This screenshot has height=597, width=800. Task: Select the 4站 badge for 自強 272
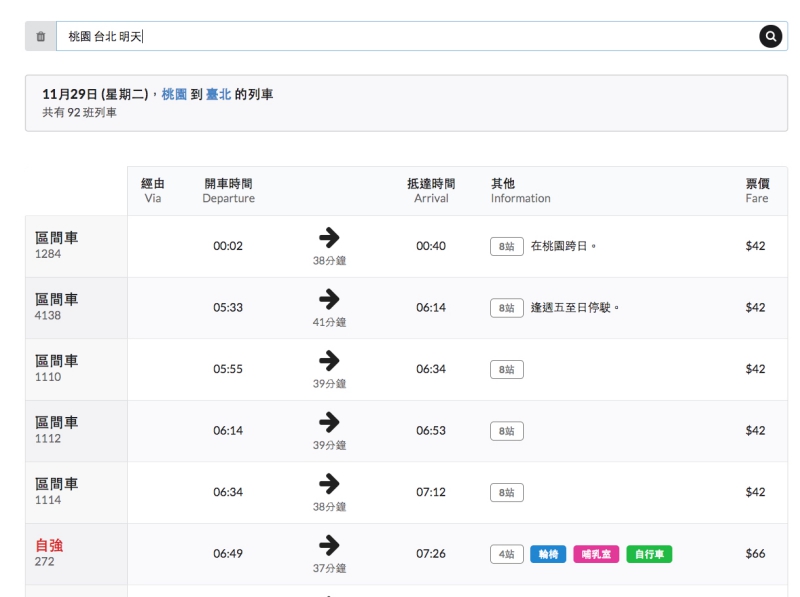[507, 554]
